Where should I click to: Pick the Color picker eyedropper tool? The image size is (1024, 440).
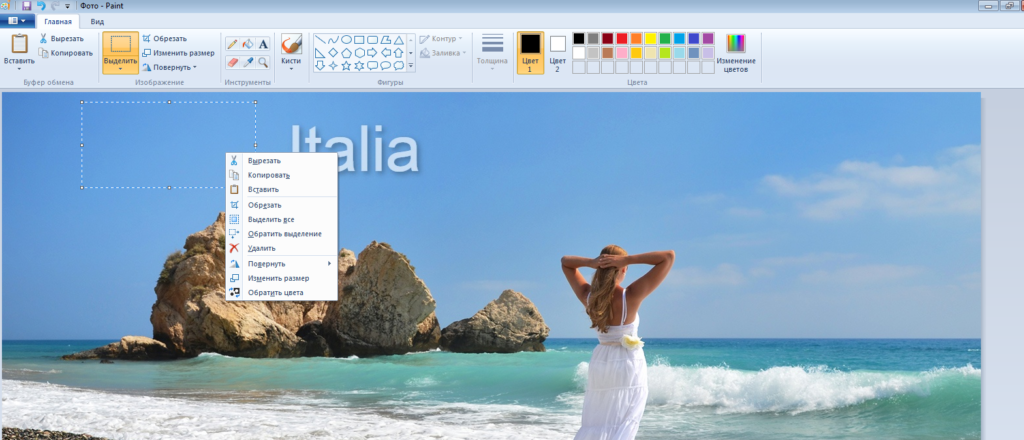(248, 62)
